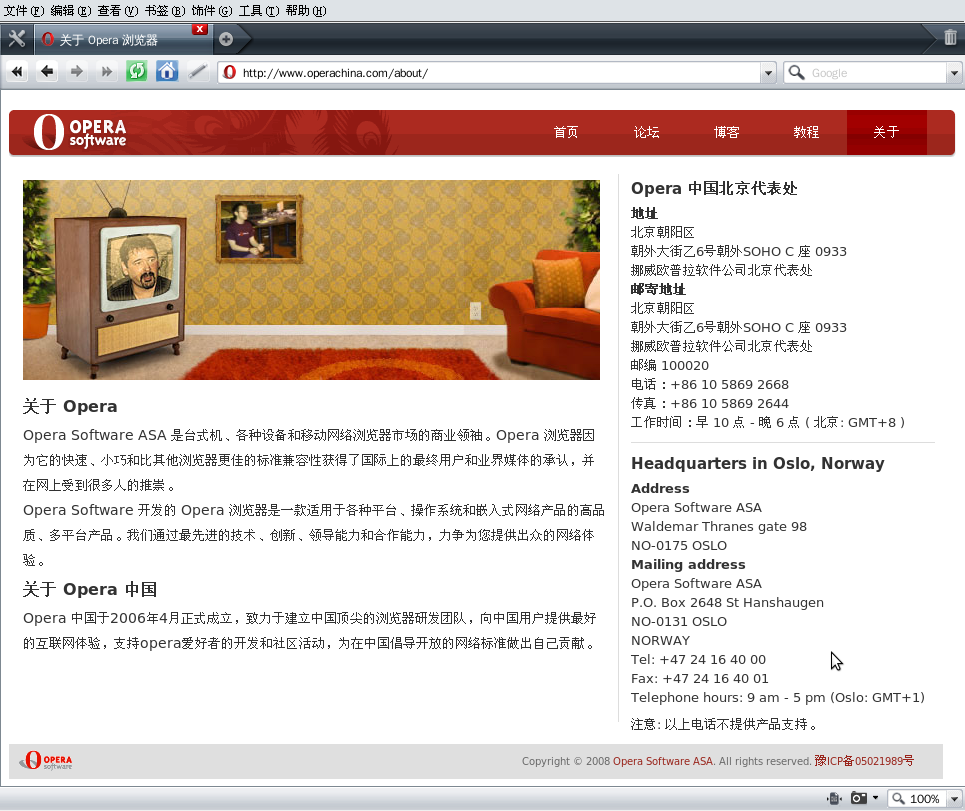Click the small Opera logo in the footer
The width and height of the screenshot is (965, 811).
point(46,761)
